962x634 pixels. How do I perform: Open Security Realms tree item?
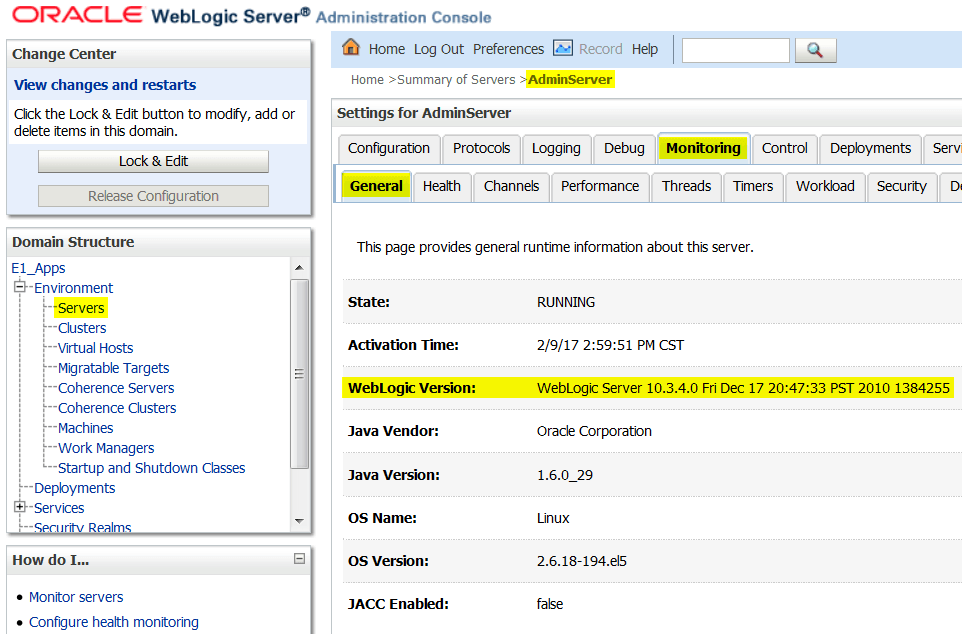coord(83,527)
